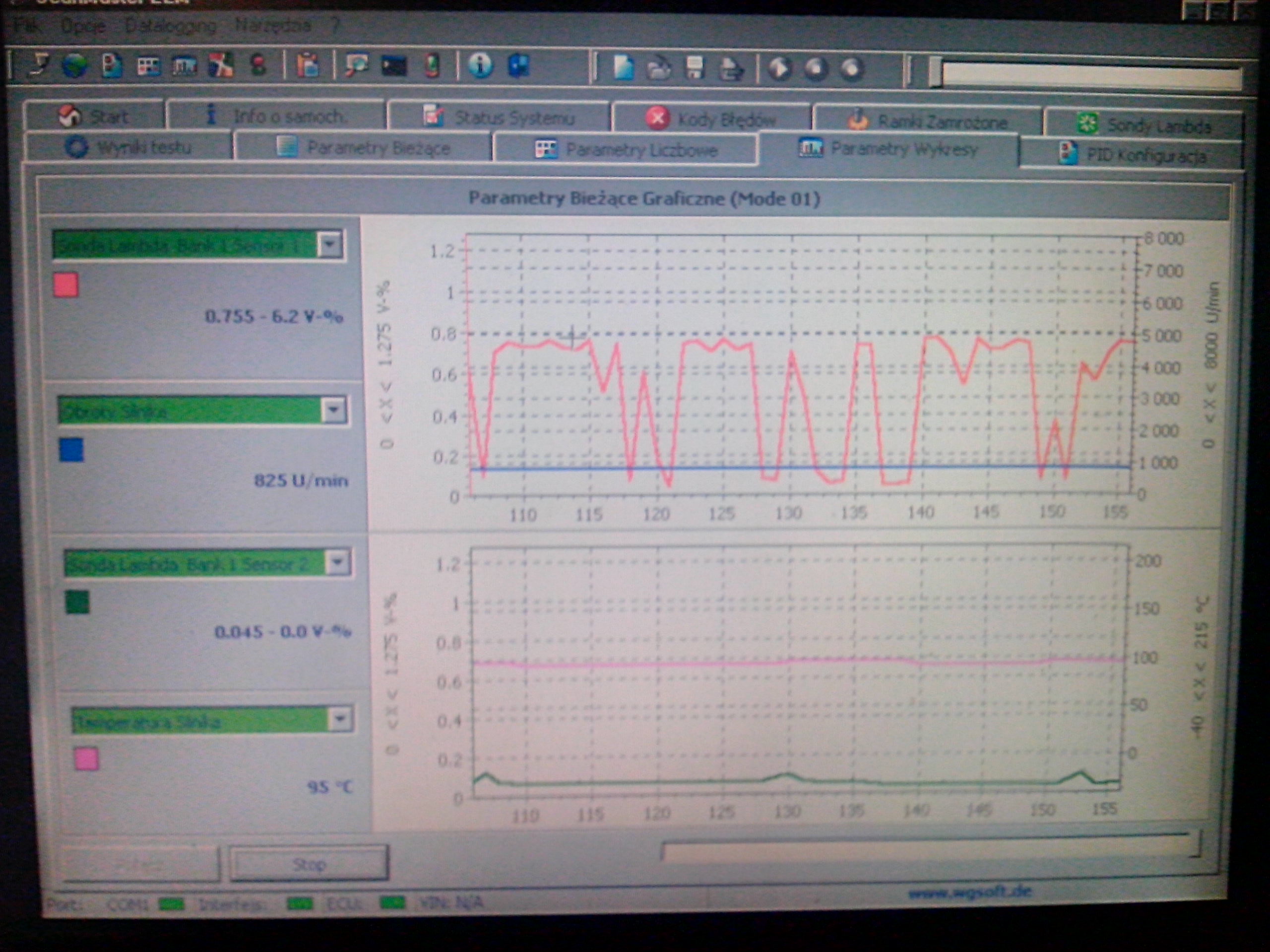Open the Datalogging menu
The height and width of the screenshot is (952, 1270).
(171, 26)
